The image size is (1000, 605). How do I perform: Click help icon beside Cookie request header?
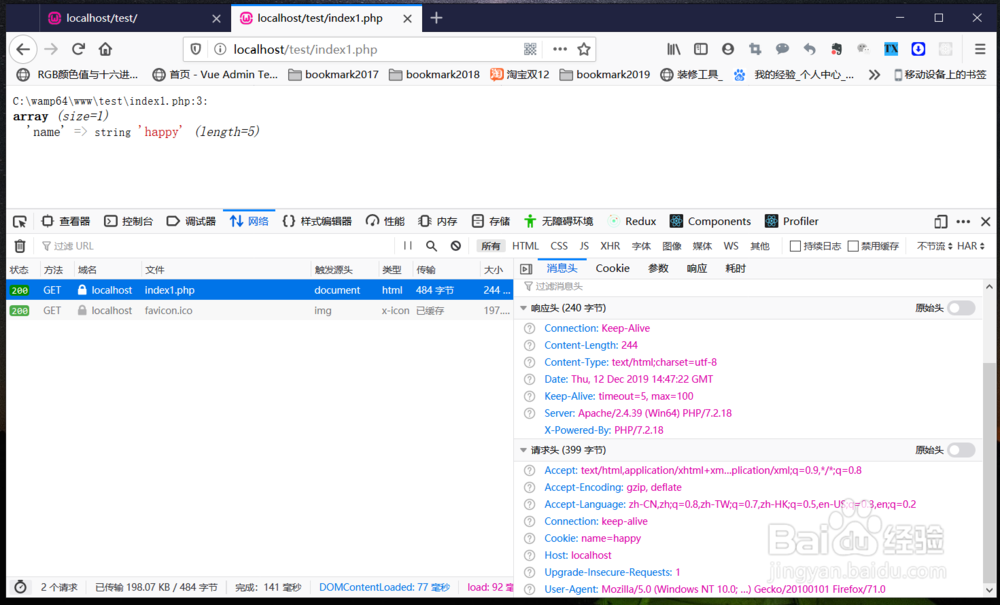click(529, 539)
